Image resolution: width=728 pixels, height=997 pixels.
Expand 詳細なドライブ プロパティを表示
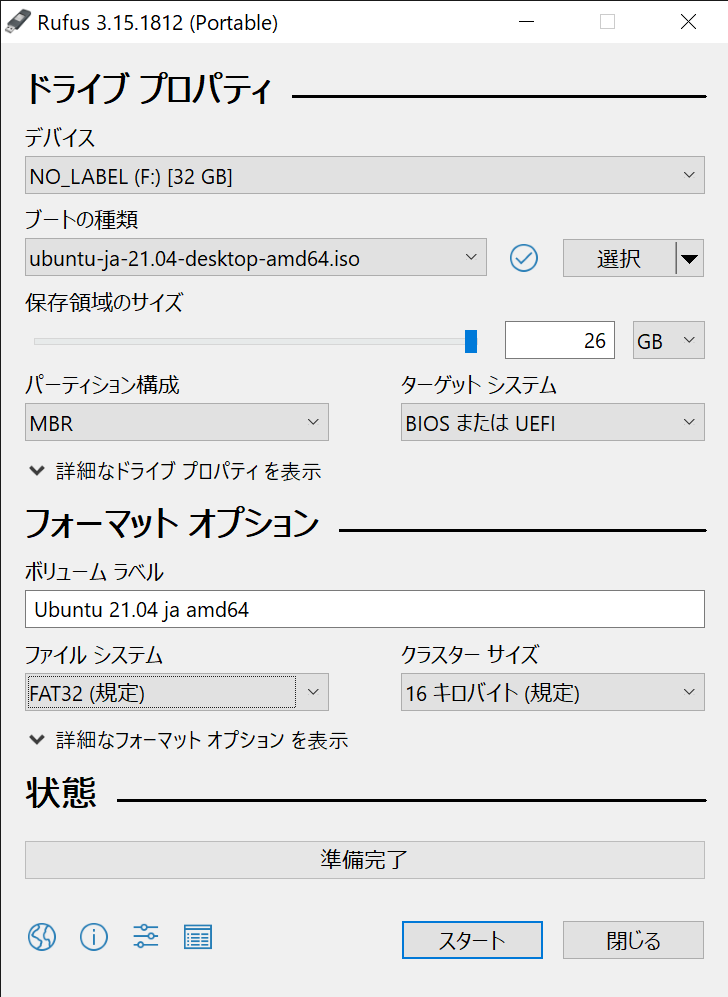175,471
